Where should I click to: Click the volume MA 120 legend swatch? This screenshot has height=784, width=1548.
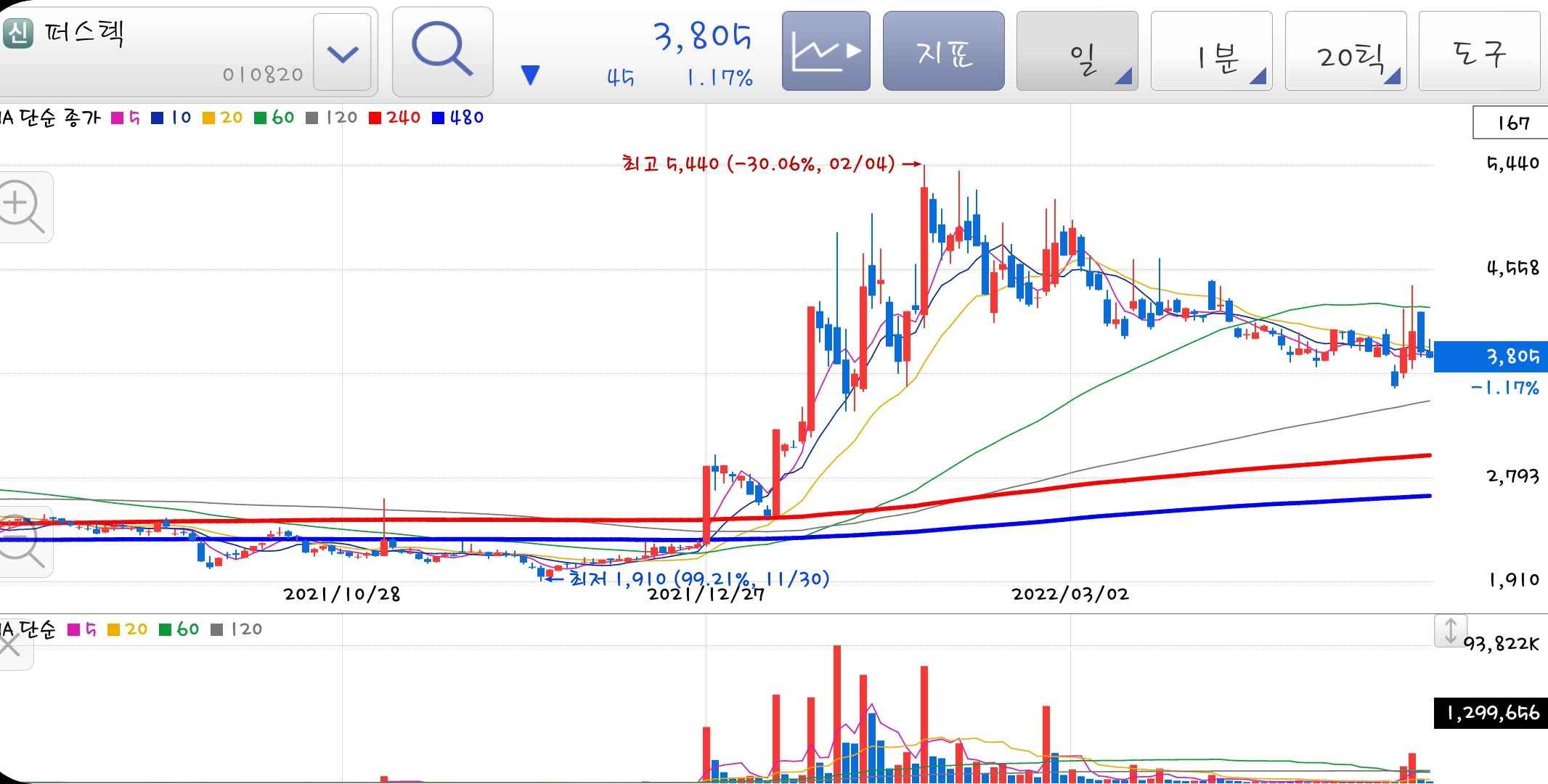click(x=216, y=629)
